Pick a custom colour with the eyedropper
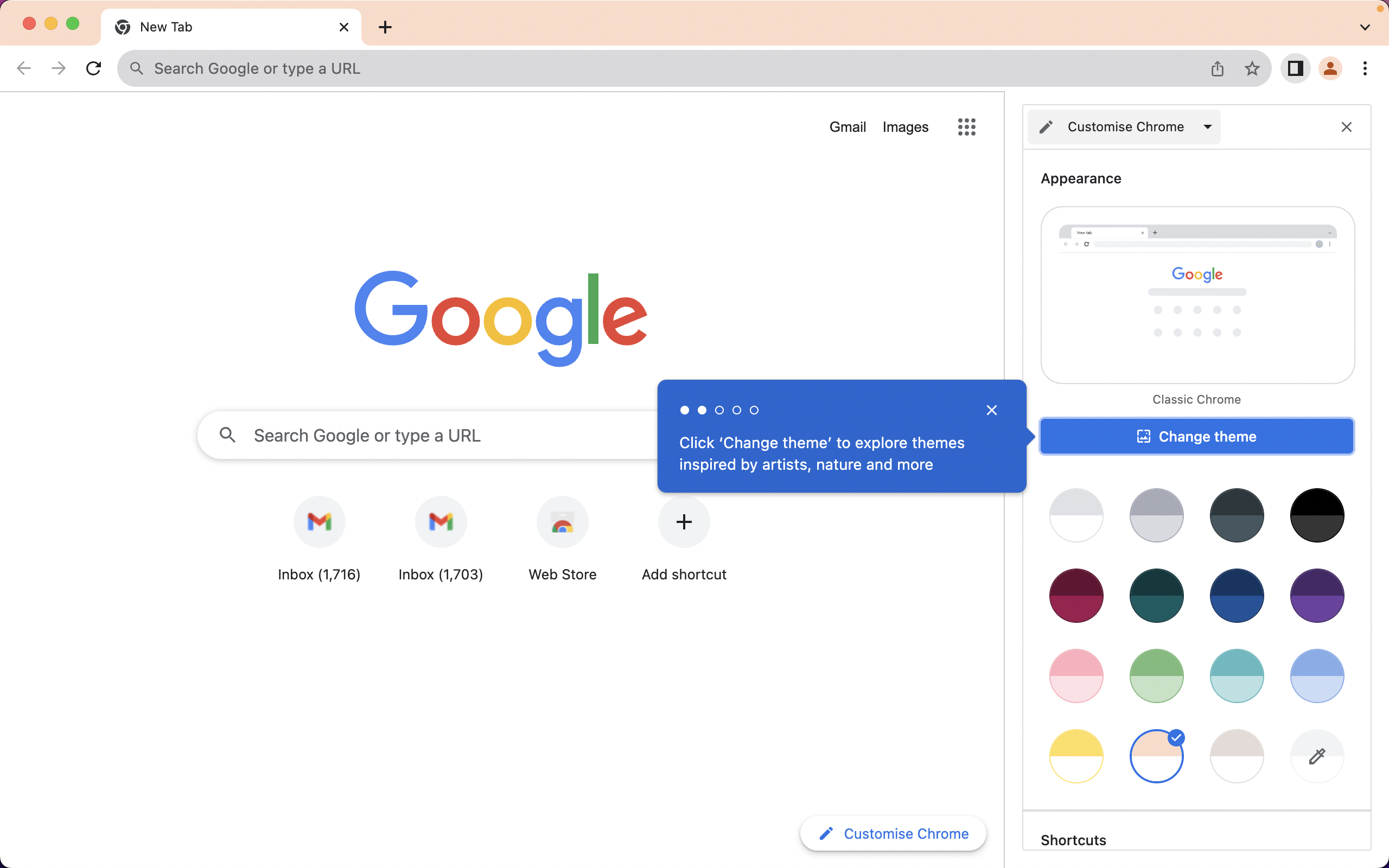The height and width of the screenshot is (868, 1389). [1317, 756]
